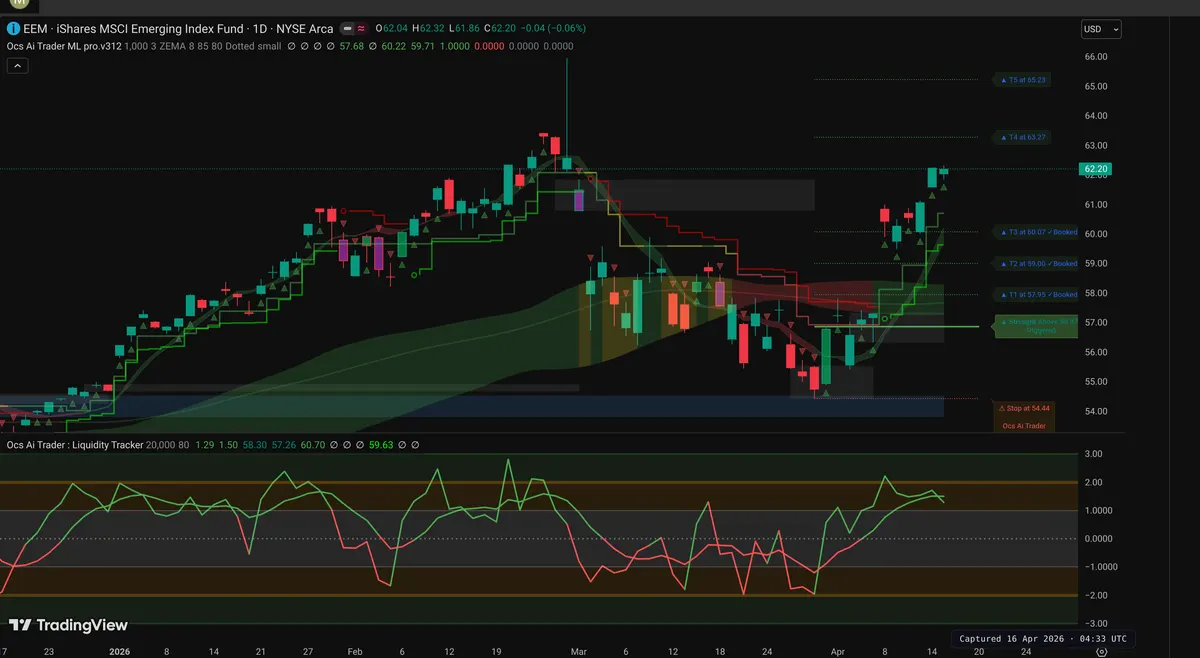The image size is (1200, 658).
Task: Click the 3.00 level on the oscillator scale
Action: [1095, 454]
